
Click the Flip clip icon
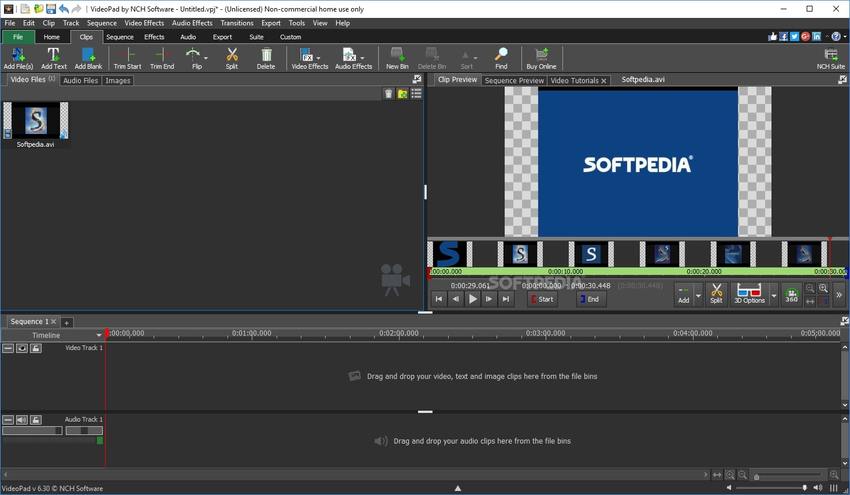click(x=194, y=58)
